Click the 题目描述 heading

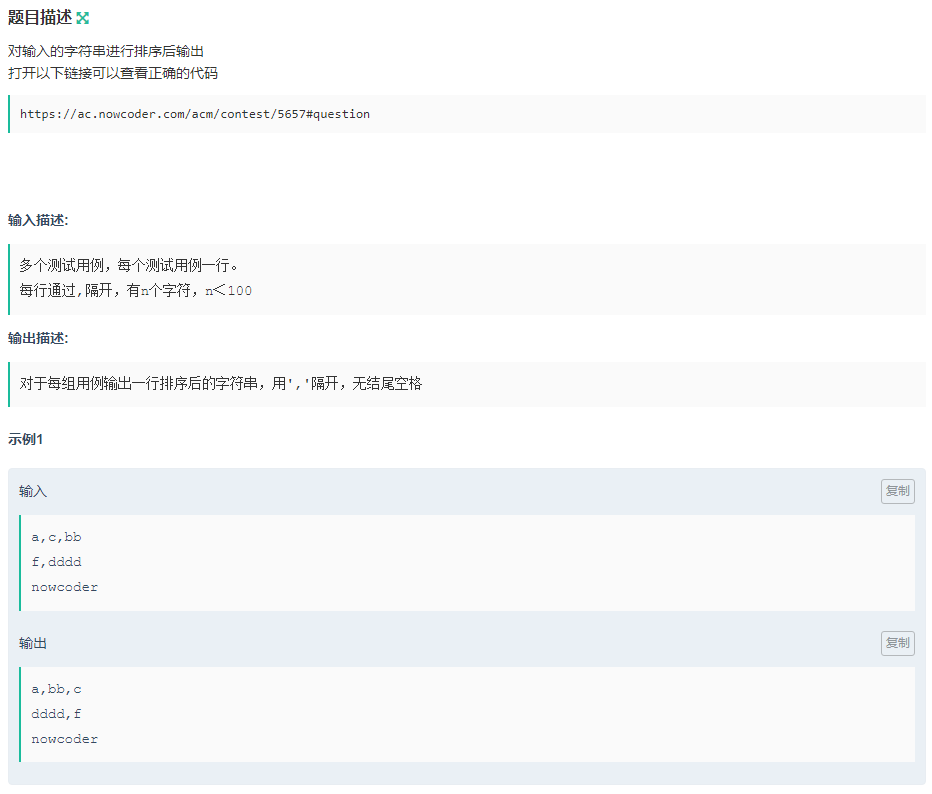(x=40, y=18)
